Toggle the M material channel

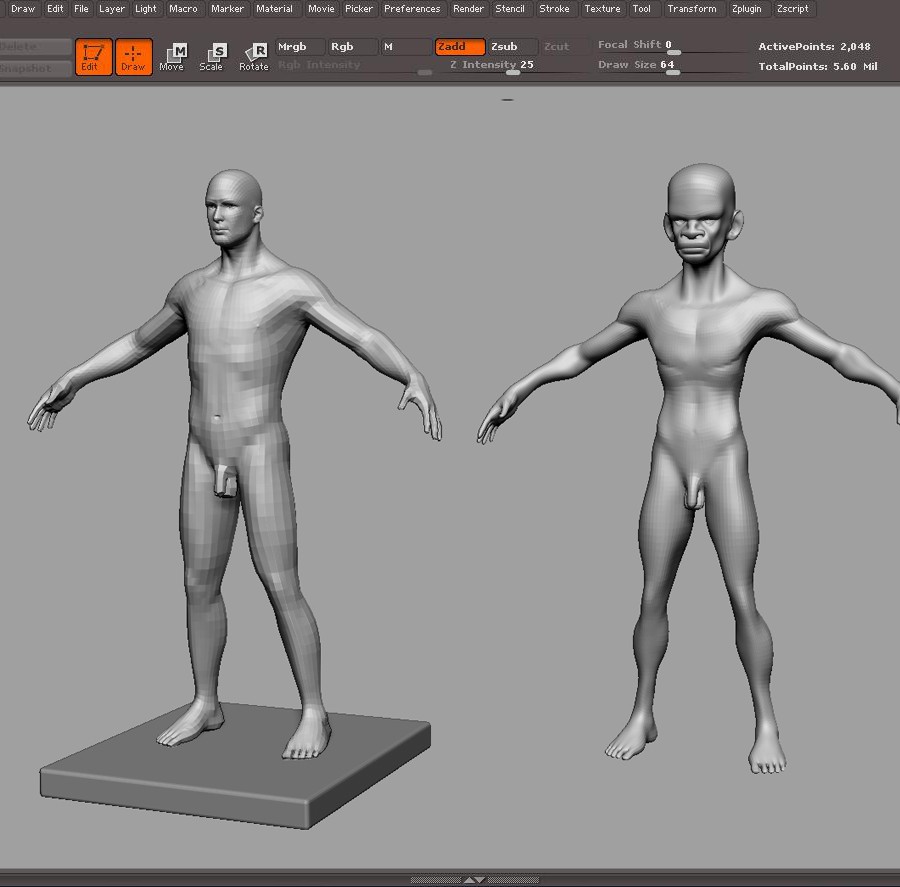pyautogui.click(x=405, y=47)
